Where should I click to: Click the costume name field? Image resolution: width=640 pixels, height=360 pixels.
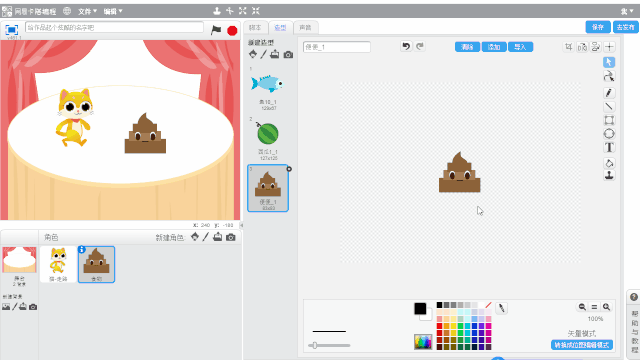[337, 47]
